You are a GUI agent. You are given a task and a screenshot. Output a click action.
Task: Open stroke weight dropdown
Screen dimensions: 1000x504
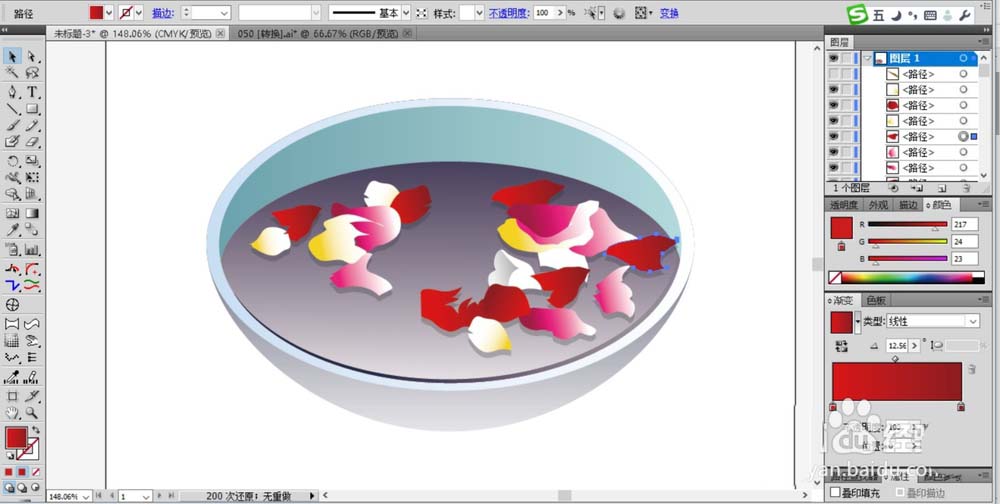click(224, 13)
